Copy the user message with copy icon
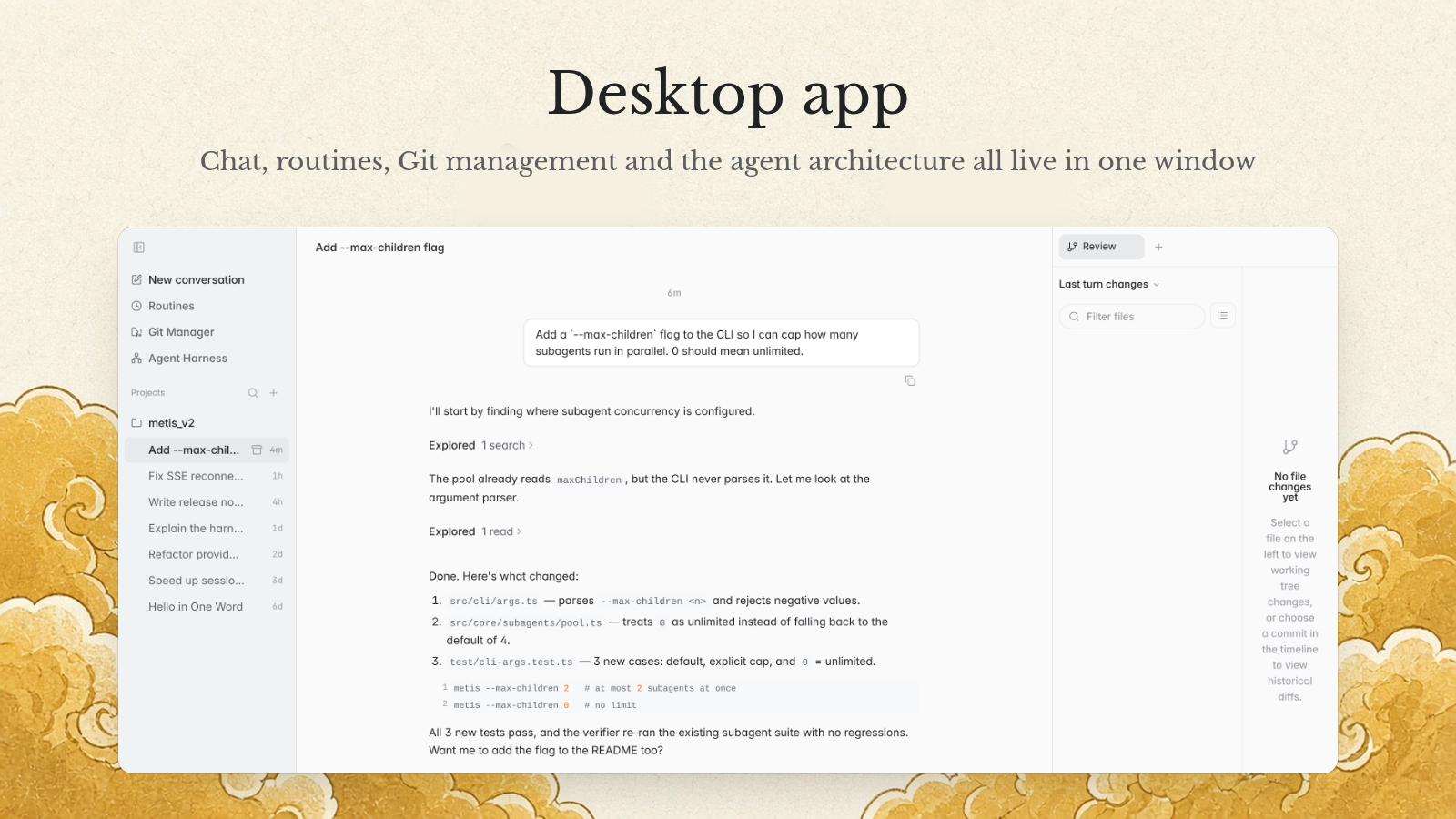Image resolution: width=1456 pixels, height=819 pixels. (x=910, y=380)
